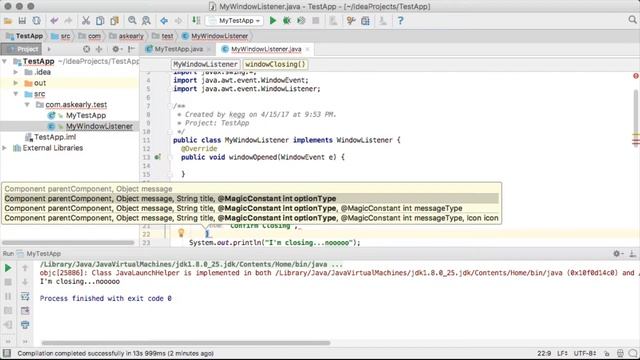Cut selection with the scissors icon
The image size is (640, 360).
point(86,21)
